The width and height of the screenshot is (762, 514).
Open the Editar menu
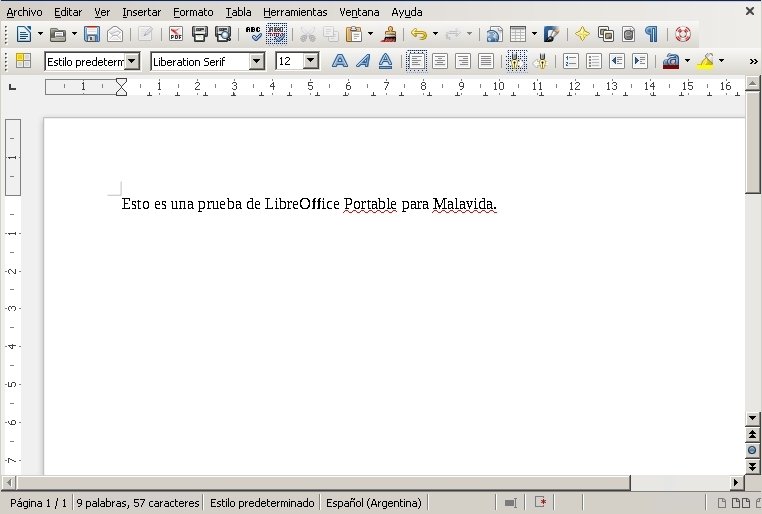point(68,12)
